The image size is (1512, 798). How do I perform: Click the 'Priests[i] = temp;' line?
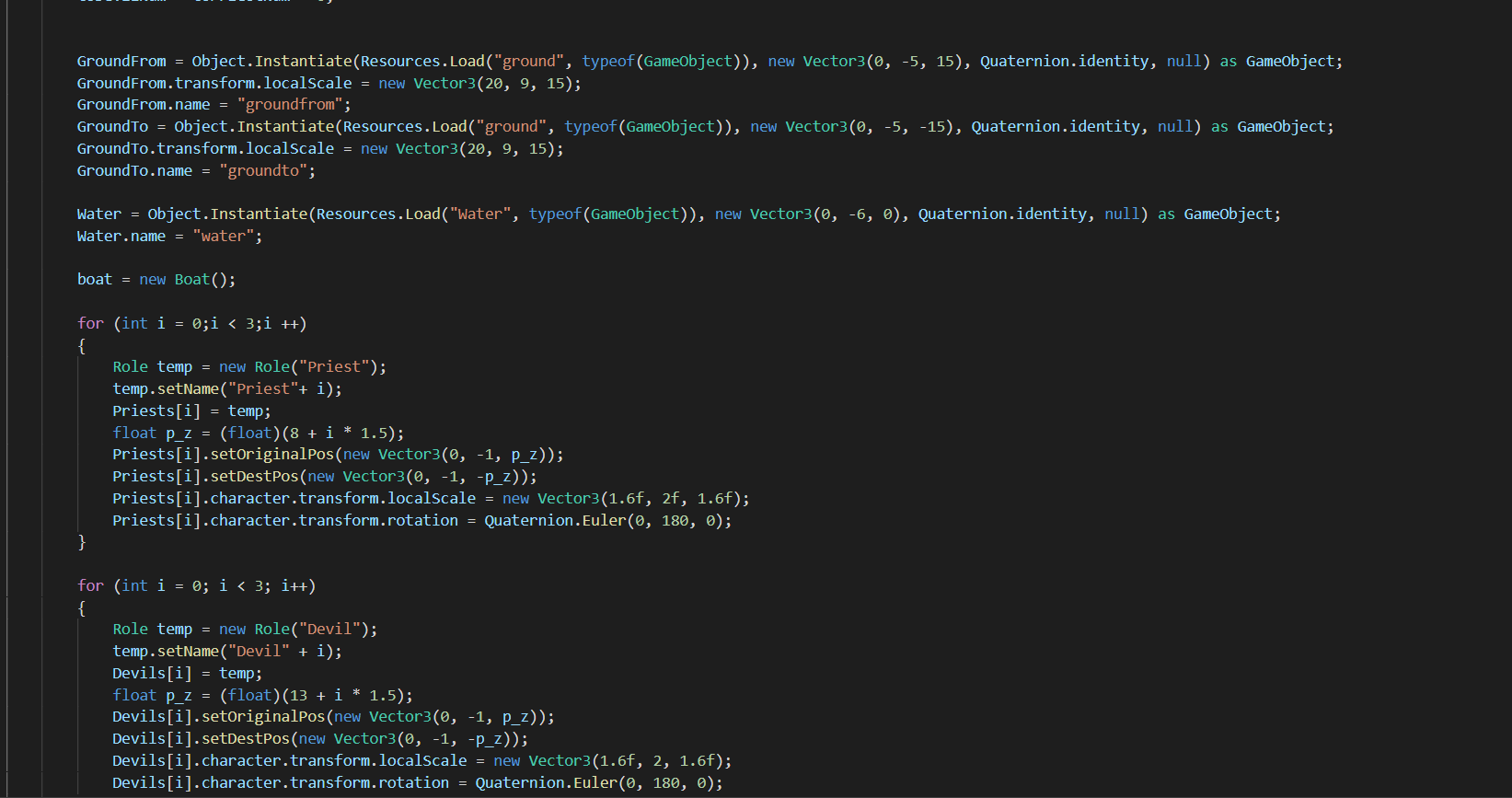192,411
